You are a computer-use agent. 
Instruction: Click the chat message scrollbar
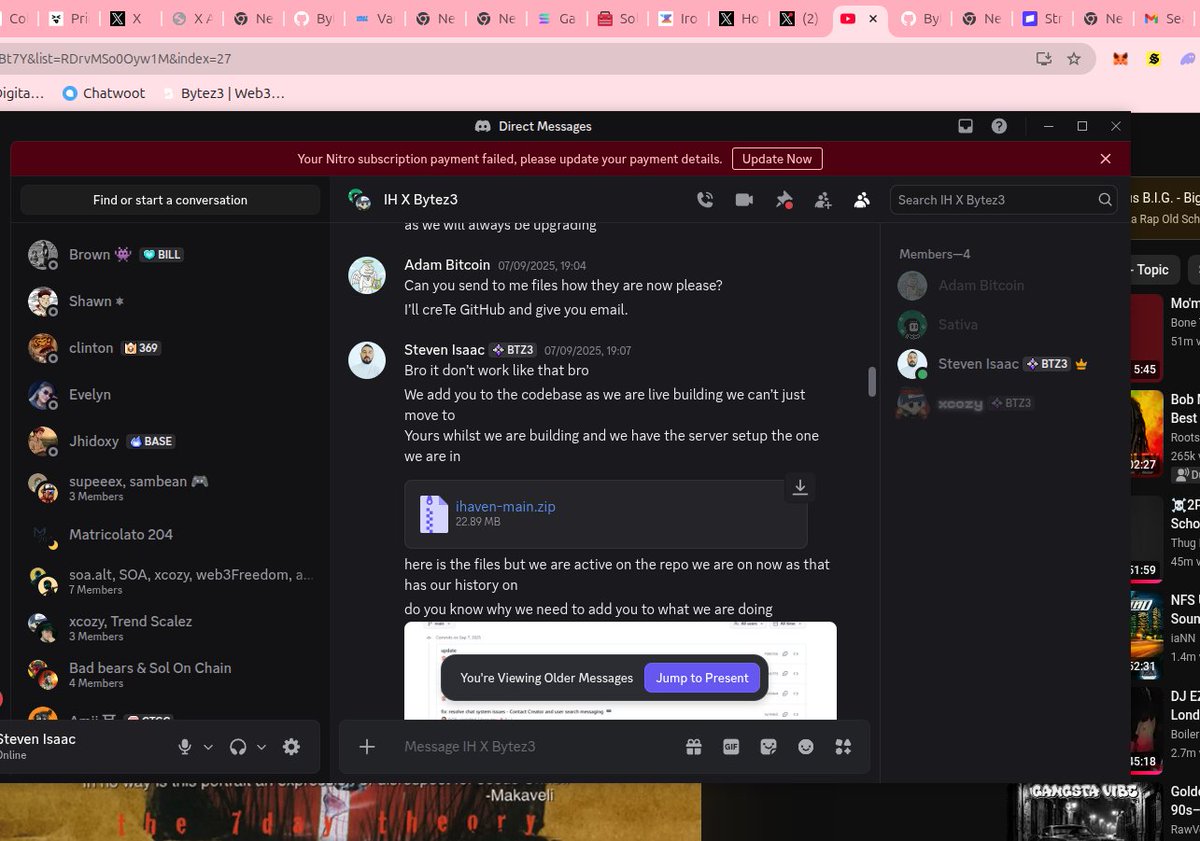pyautogui.click(x=872, y=381)
